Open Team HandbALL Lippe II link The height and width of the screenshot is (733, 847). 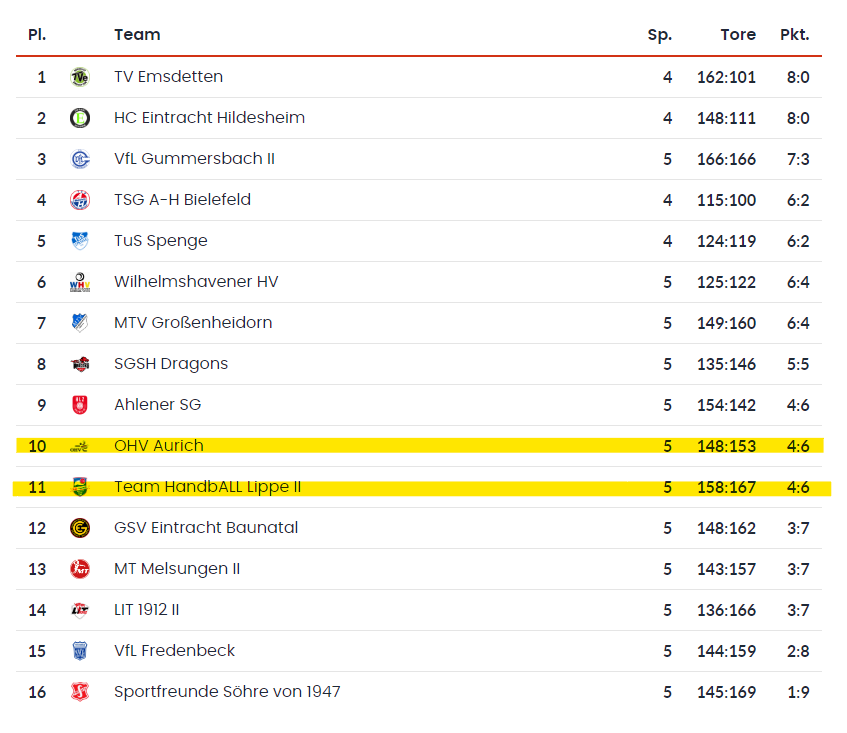pos(207,487)
